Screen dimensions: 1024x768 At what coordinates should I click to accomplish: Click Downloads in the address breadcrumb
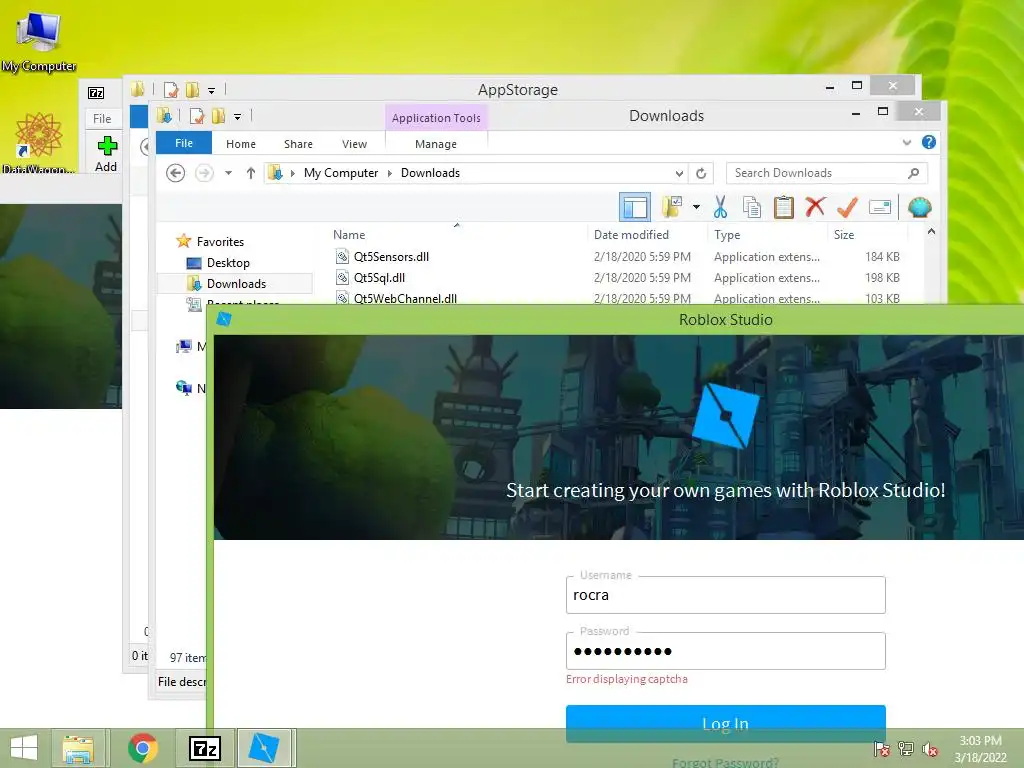[430, 173]
